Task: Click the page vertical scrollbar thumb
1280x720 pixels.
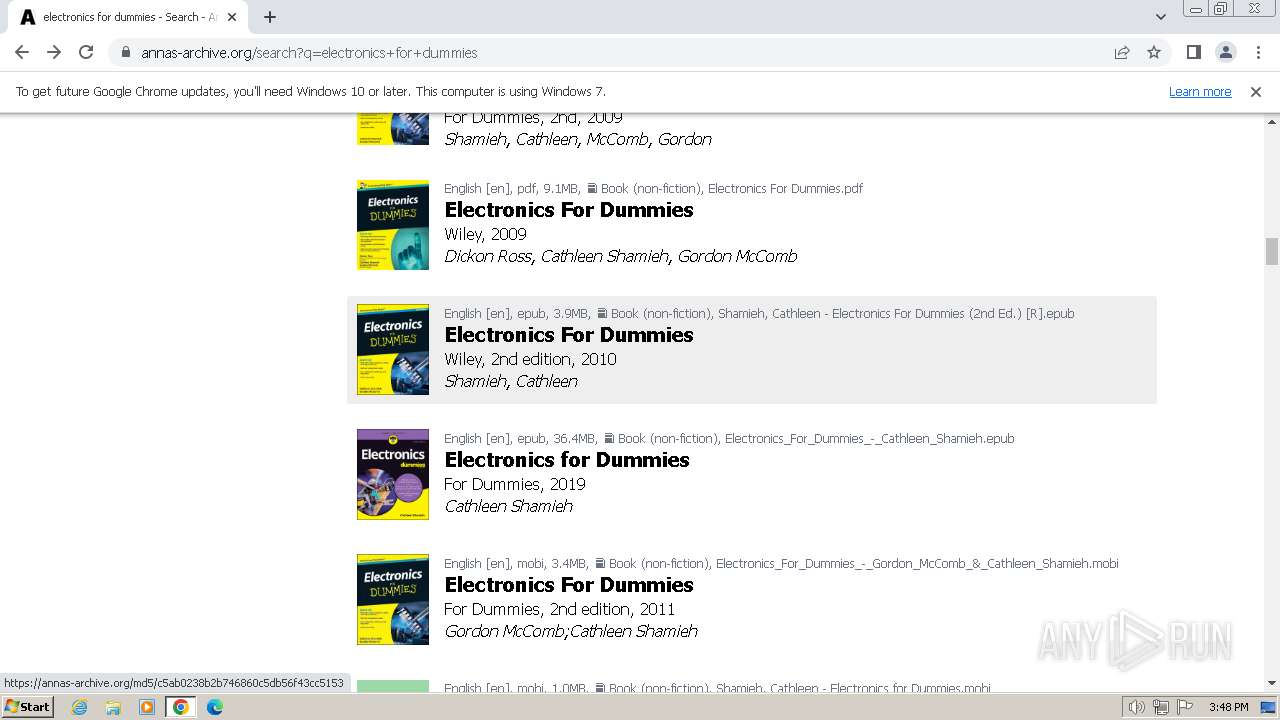Action: 1271,251
